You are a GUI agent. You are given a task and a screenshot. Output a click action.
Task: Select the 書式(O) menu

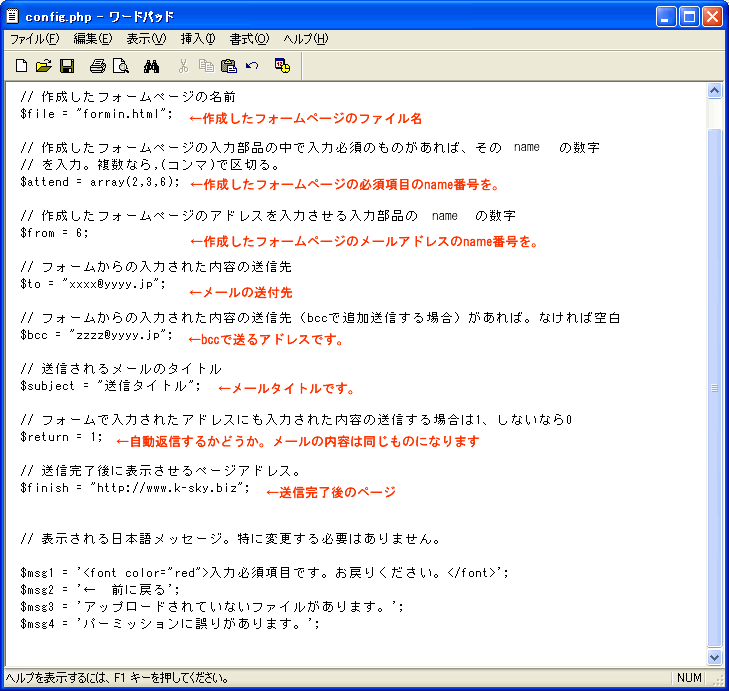249,39
